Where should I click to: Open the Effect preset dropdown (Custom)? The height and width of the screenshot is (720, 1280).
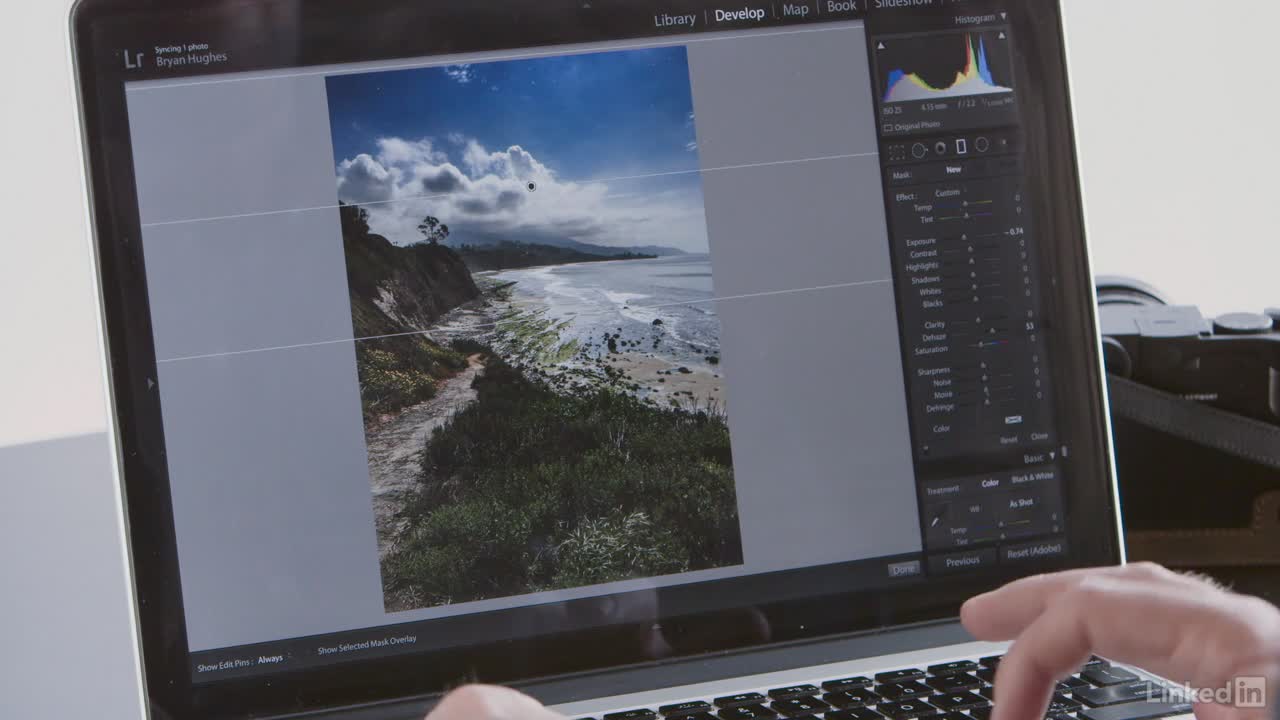click(x=948, y=193)
